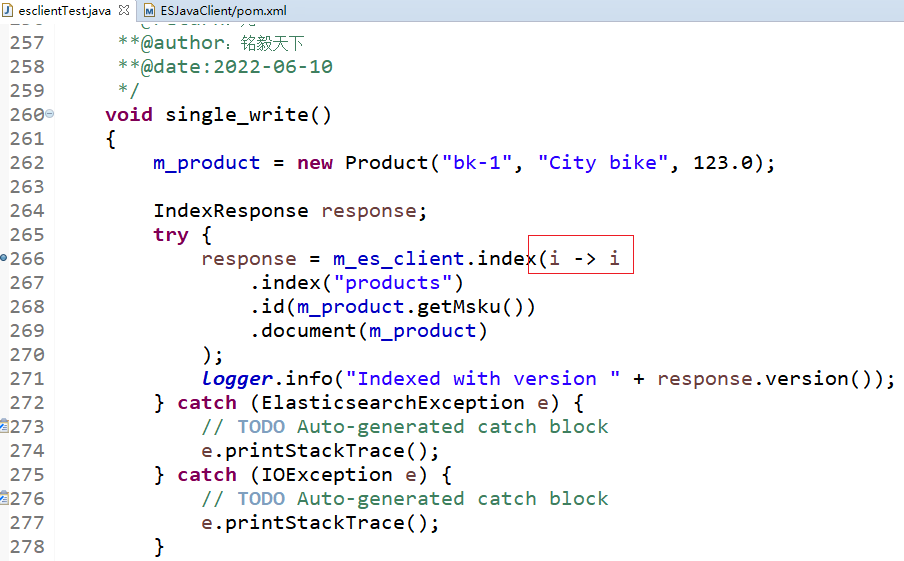Collapse the single_write method fold marker
Viewport: 904px width, 561px height.
pos(50,114)
